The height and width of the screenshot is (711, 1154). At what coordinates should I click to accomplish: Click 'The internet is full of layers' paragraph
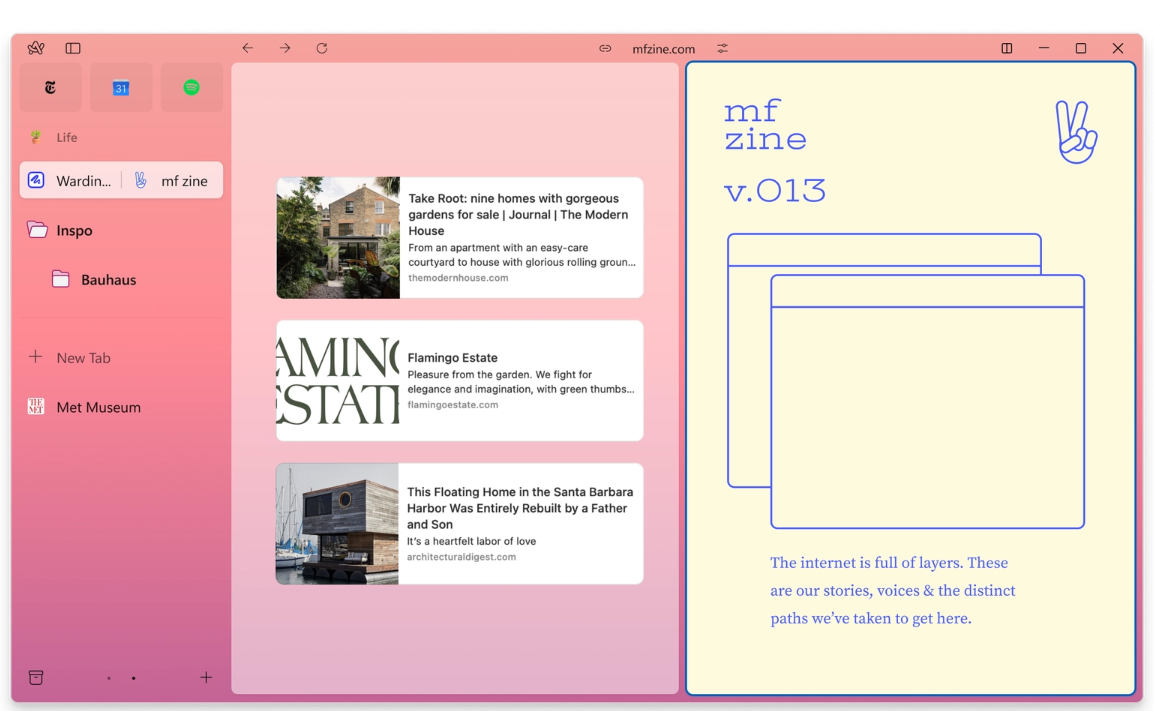pos(893,590)
